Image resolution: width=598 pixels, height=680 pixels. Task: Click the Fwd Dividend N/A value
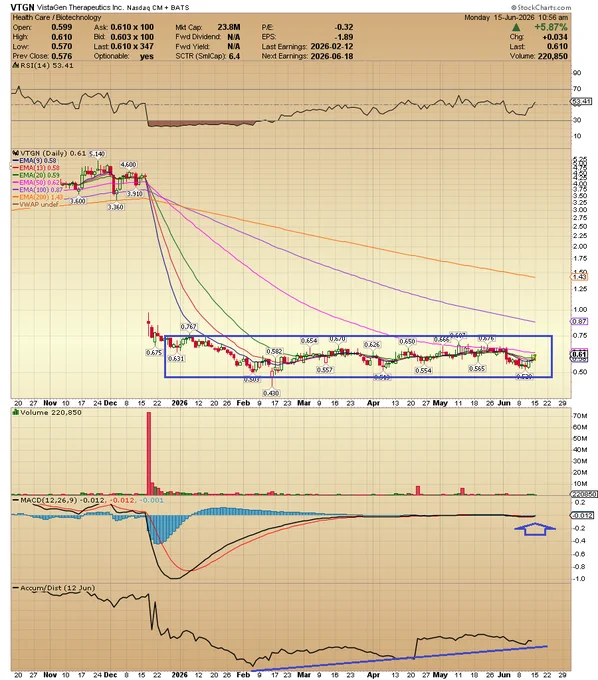(234, 37)
